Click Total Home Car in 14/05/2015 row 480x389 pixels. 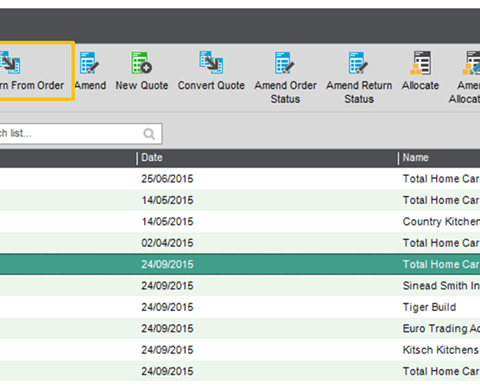point(441,200)
